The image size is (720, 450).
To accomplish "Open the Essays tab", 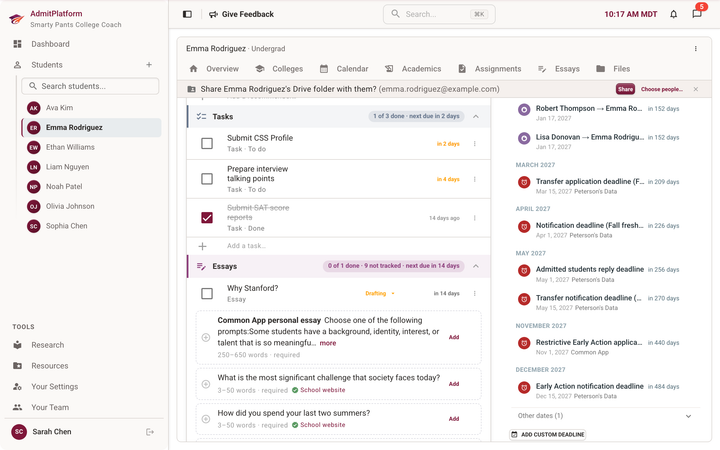I will coord(558,69).
